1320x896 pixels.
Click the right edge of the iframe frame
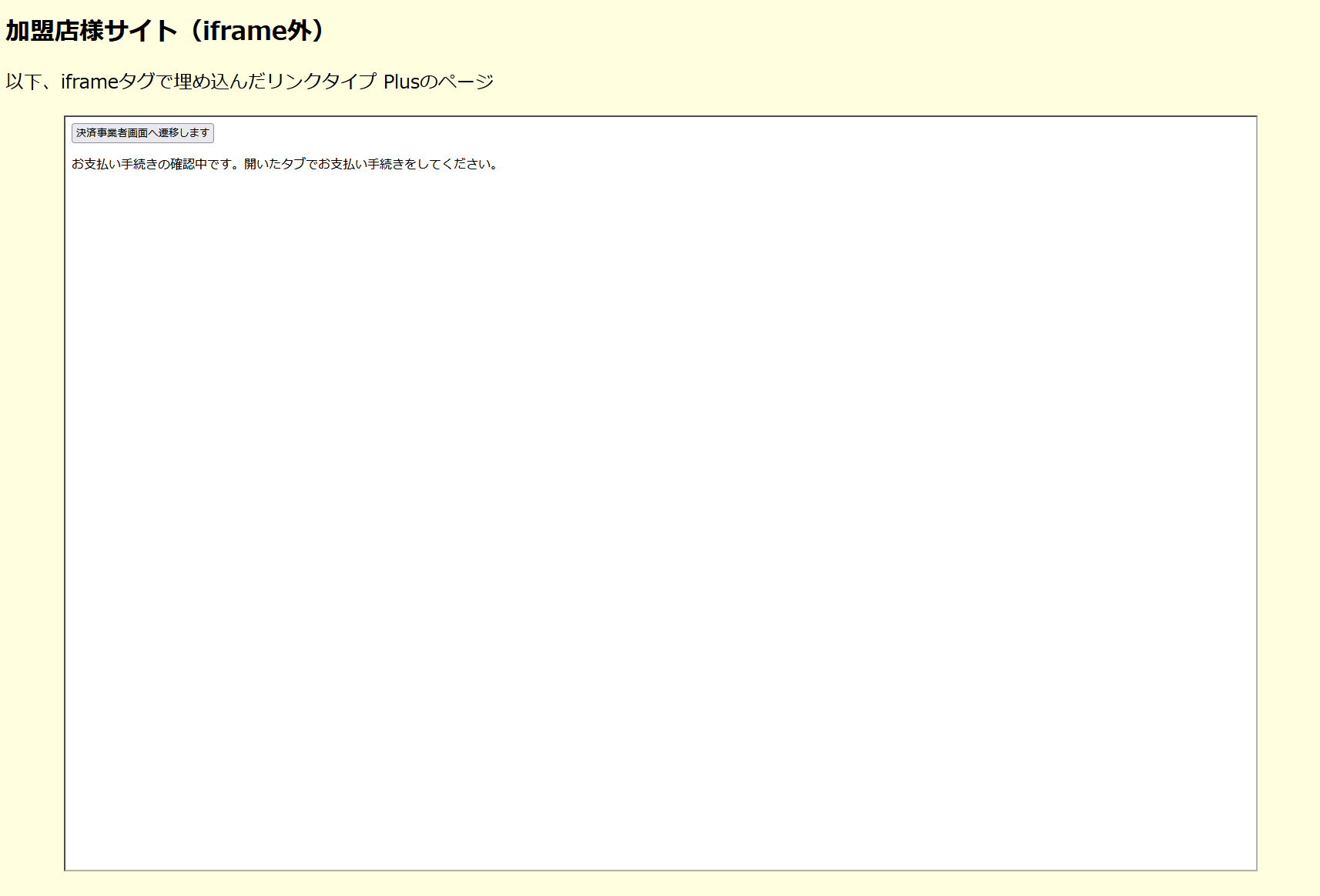1257,493
